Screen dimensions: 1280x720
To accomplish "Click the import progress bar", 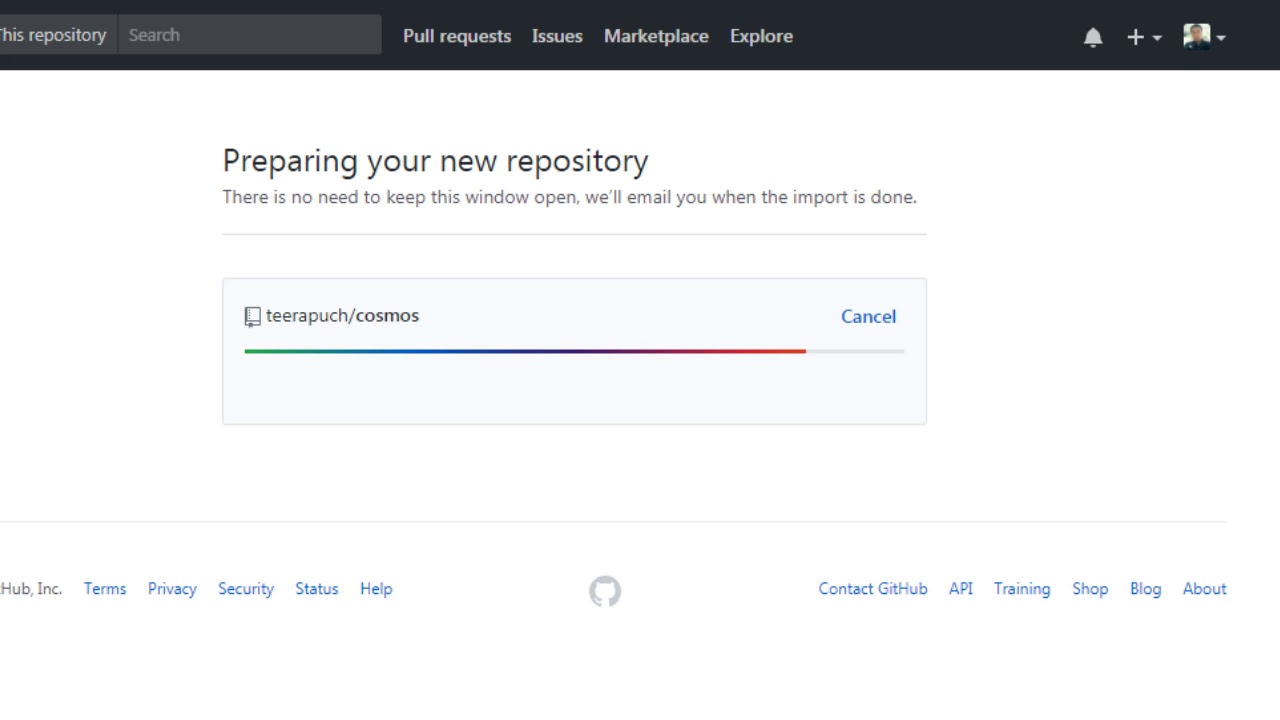I will point(574,351).
